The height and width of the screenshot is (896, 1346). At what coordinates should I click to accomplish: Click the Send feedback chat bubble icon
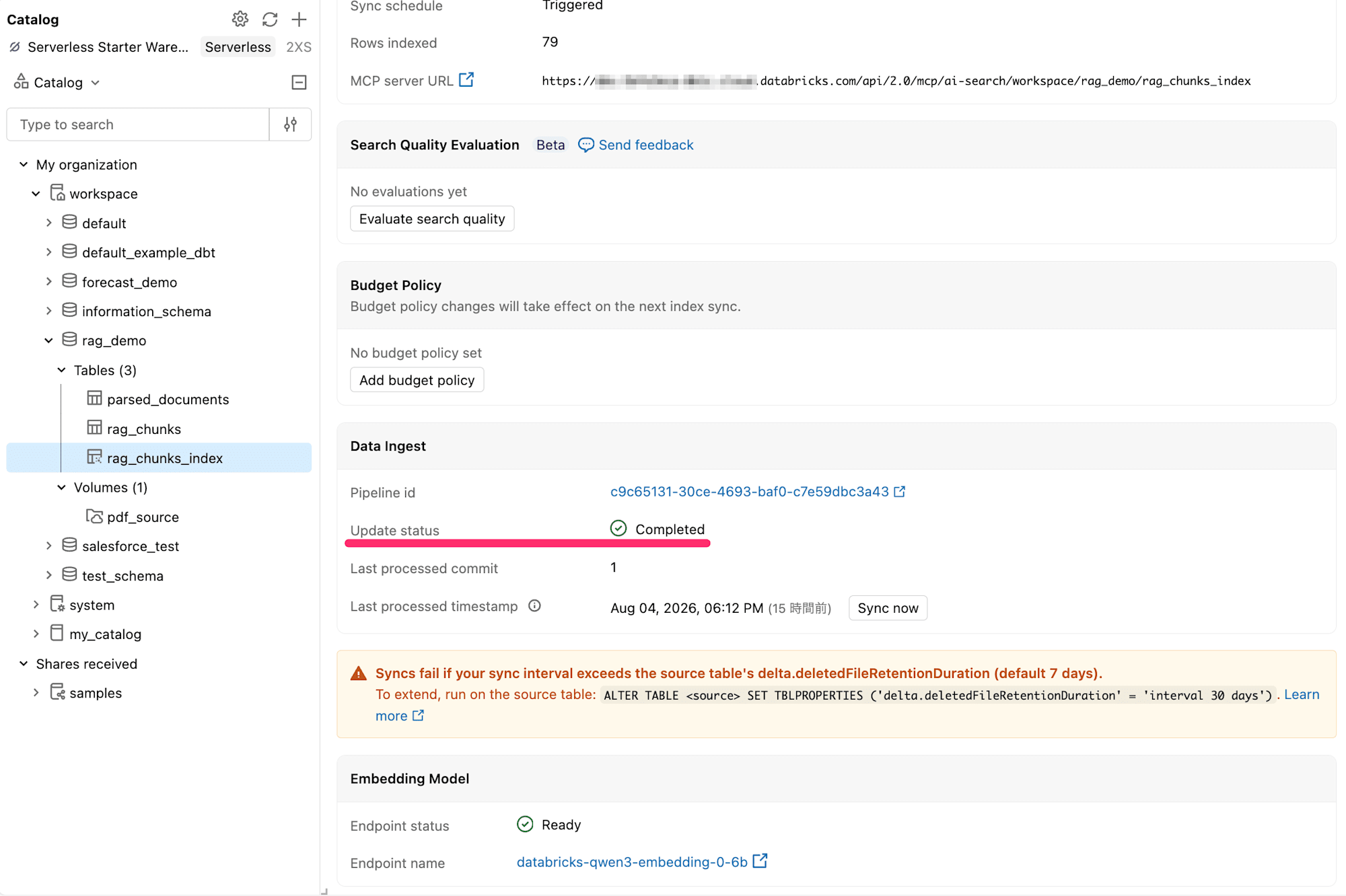pyautogui.click(x=586, y=145)
